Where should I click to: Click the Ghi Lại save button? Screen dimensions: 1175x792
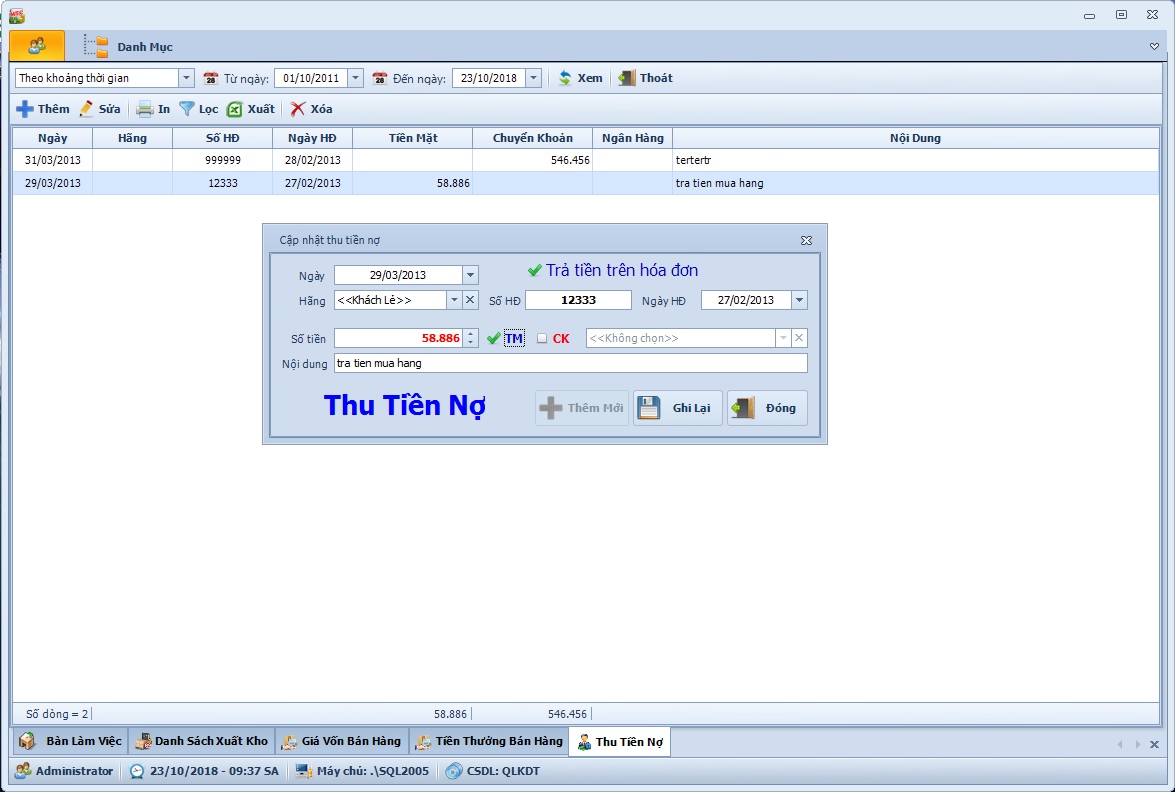tap(677, 408)
